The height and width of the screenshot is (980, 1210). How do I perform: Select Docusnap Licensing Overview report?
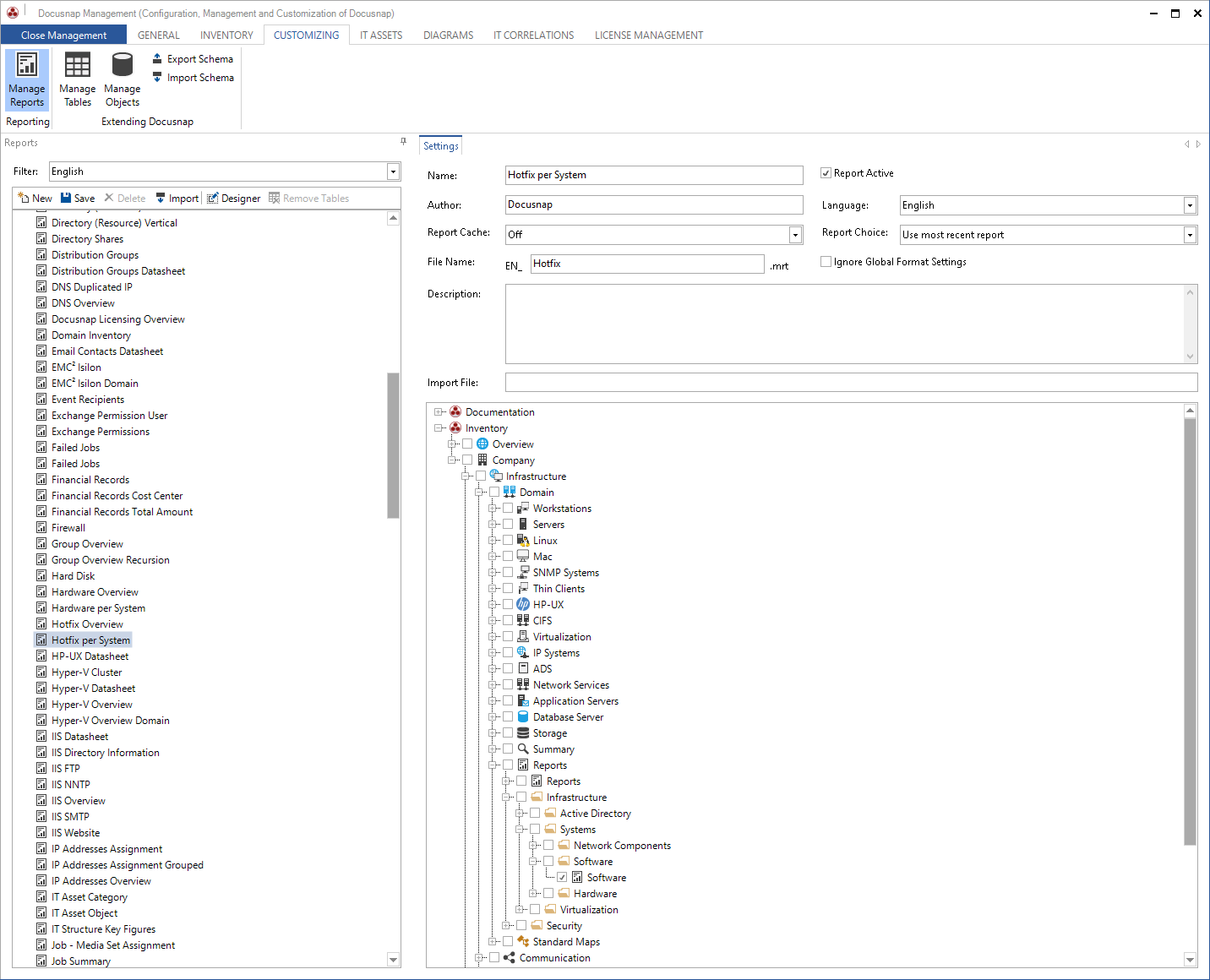click(x=117, y=318)
